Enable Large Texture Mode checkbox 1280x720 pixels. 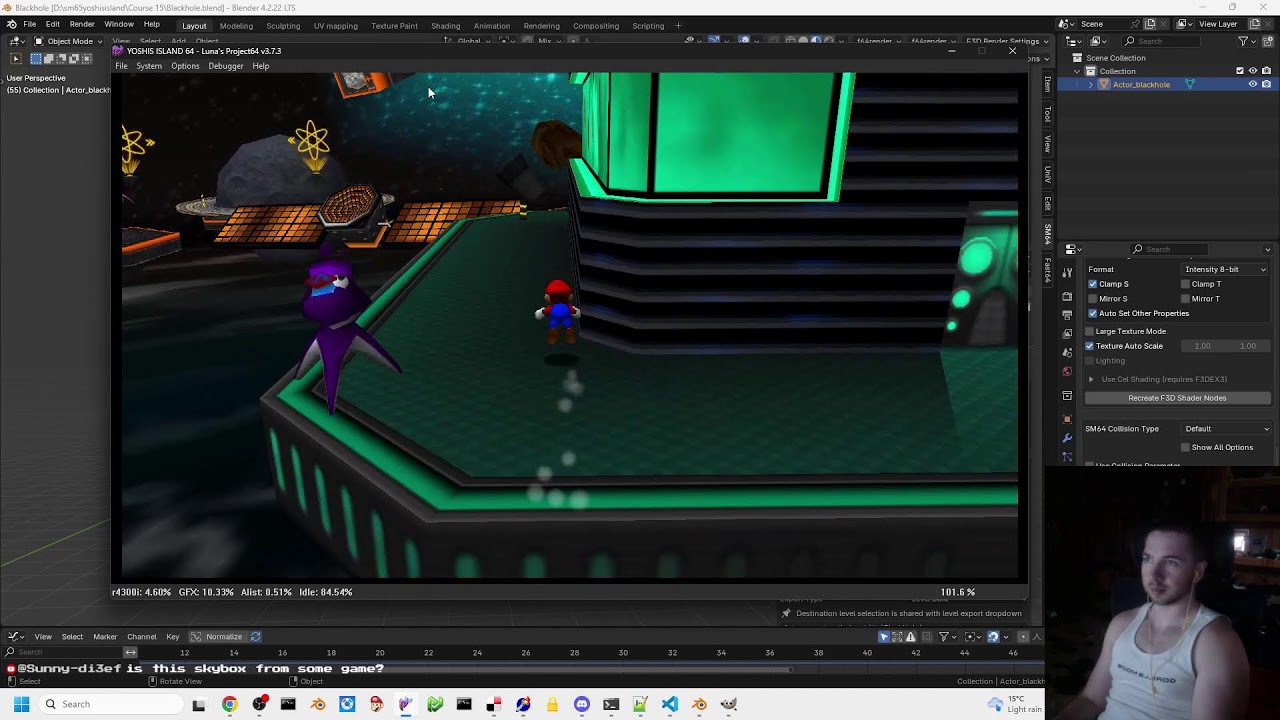tap(1090, 331)
